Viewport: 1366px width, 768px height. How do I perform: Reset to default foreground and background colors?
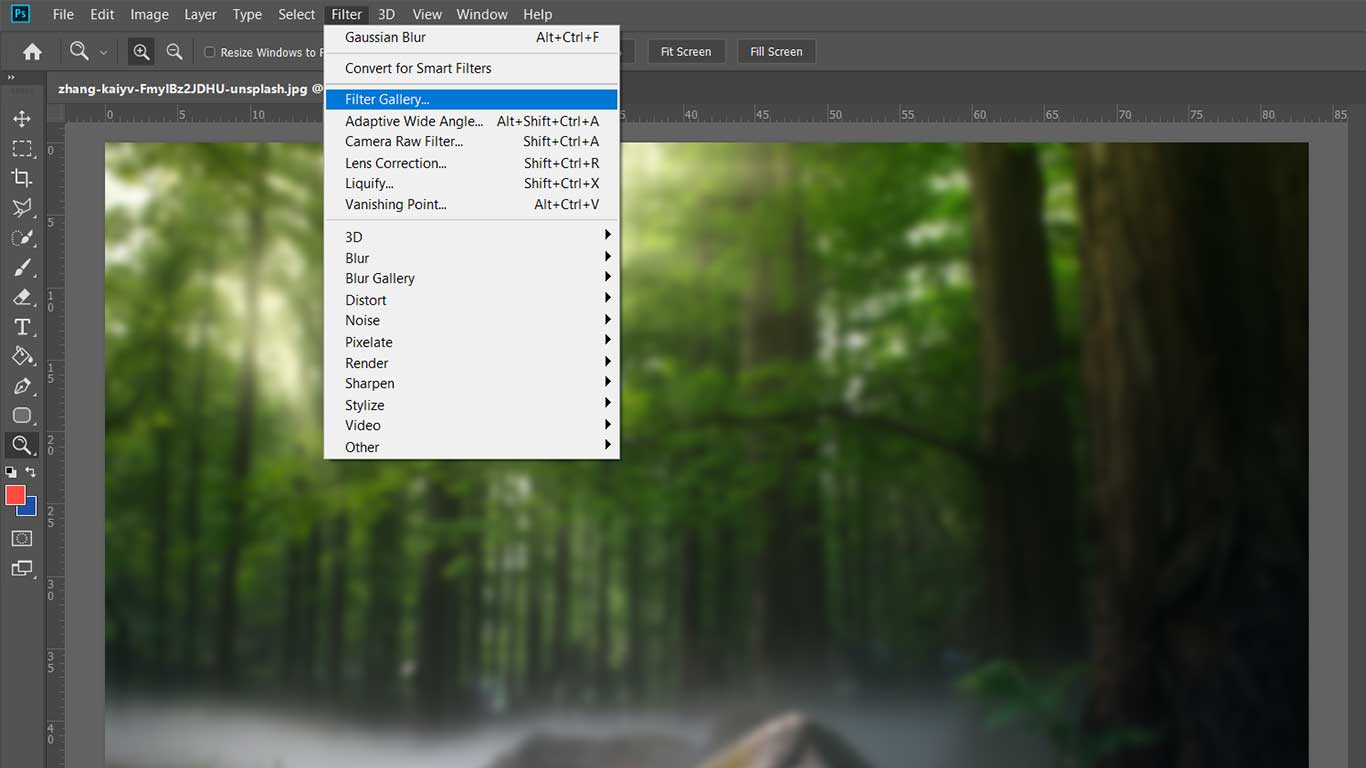coord(11,472)
